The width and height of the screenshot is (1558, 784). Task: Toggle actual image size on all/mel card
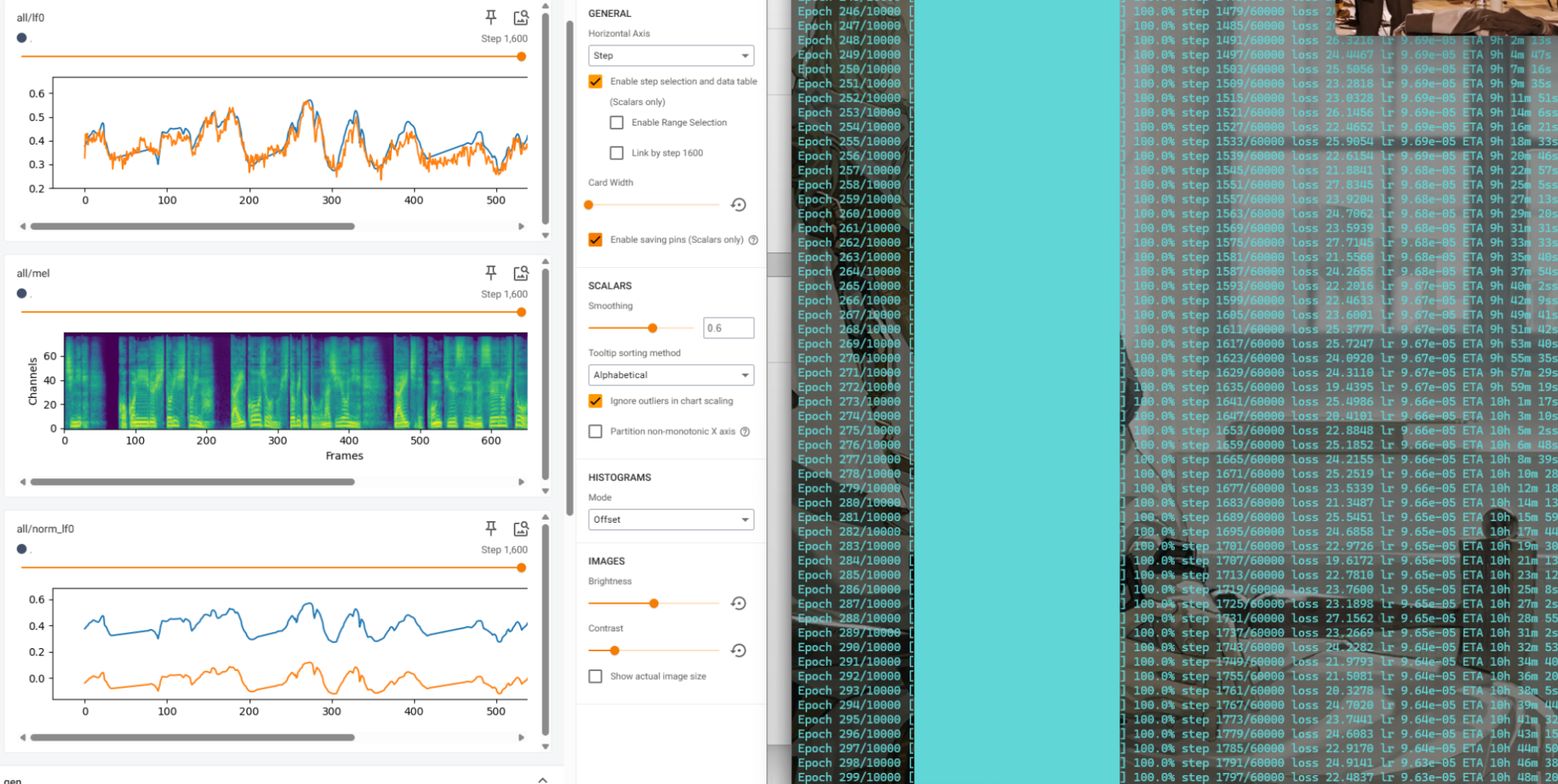[521, 273]
